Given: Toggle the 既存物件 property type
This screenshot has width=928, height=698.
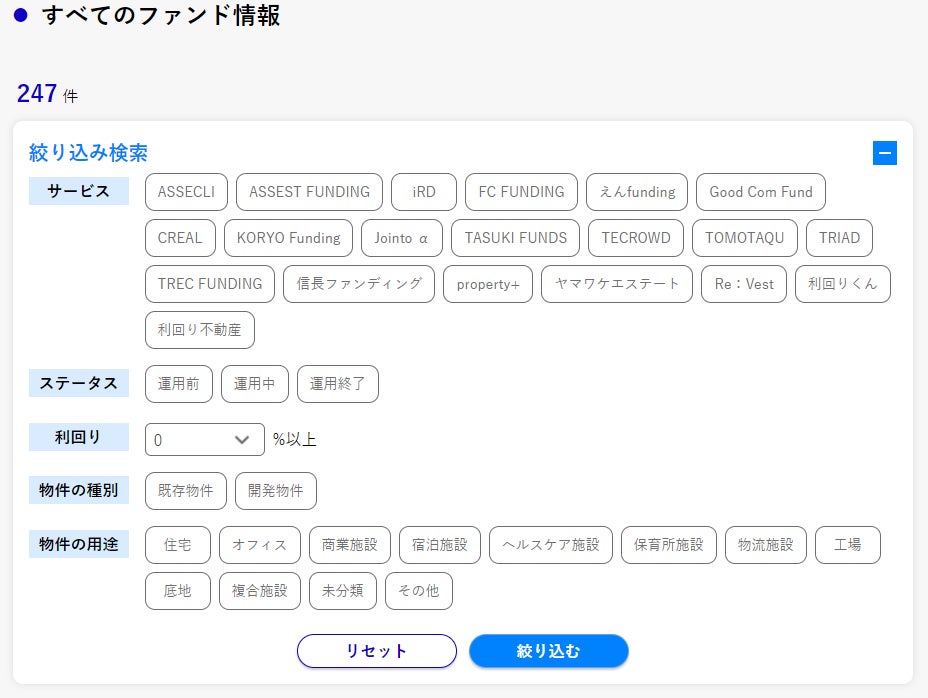Looking at the screenshot, I should point(186,491).
